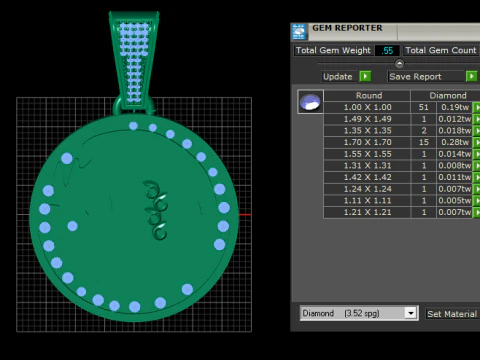Image resolution: width=480 pixels, height=360 pixels.
Task: Click the 0.018tw weight cell
Action: pos(455,131)
